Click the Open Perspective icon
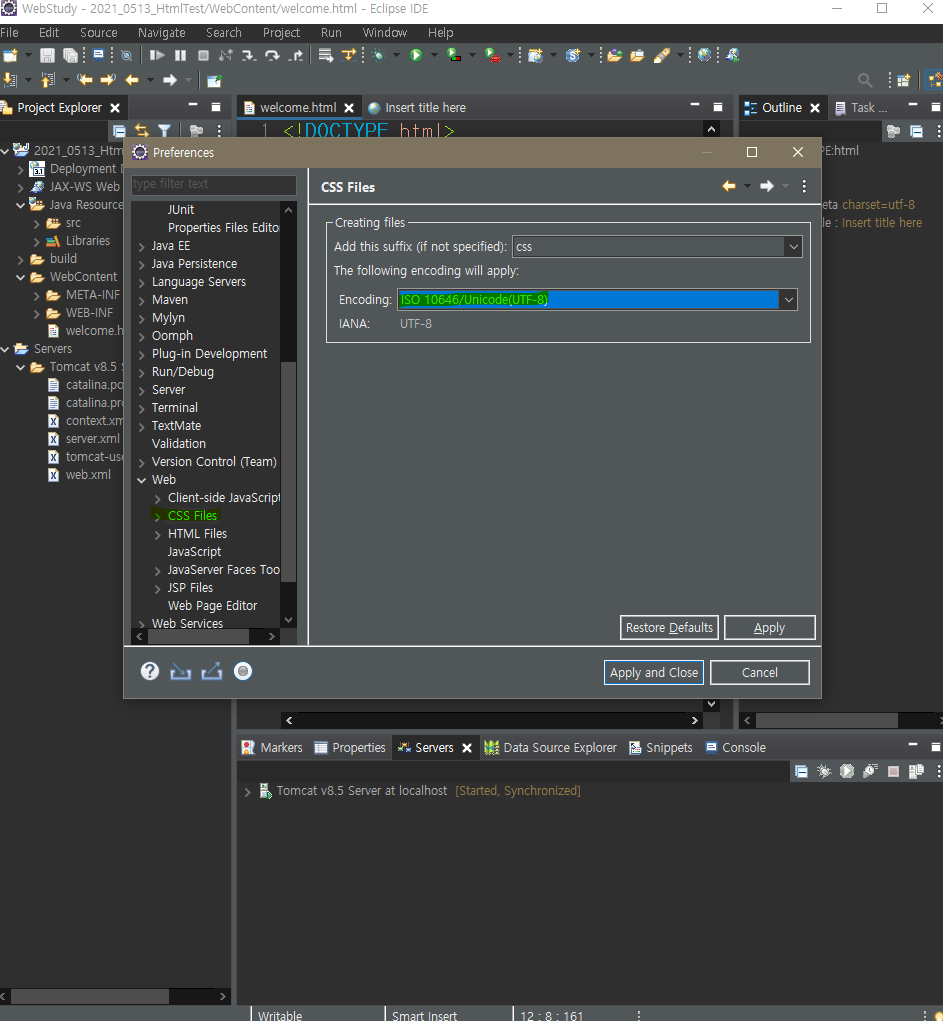The width and height of the screenshot is (943, 1021). point(903,80)
